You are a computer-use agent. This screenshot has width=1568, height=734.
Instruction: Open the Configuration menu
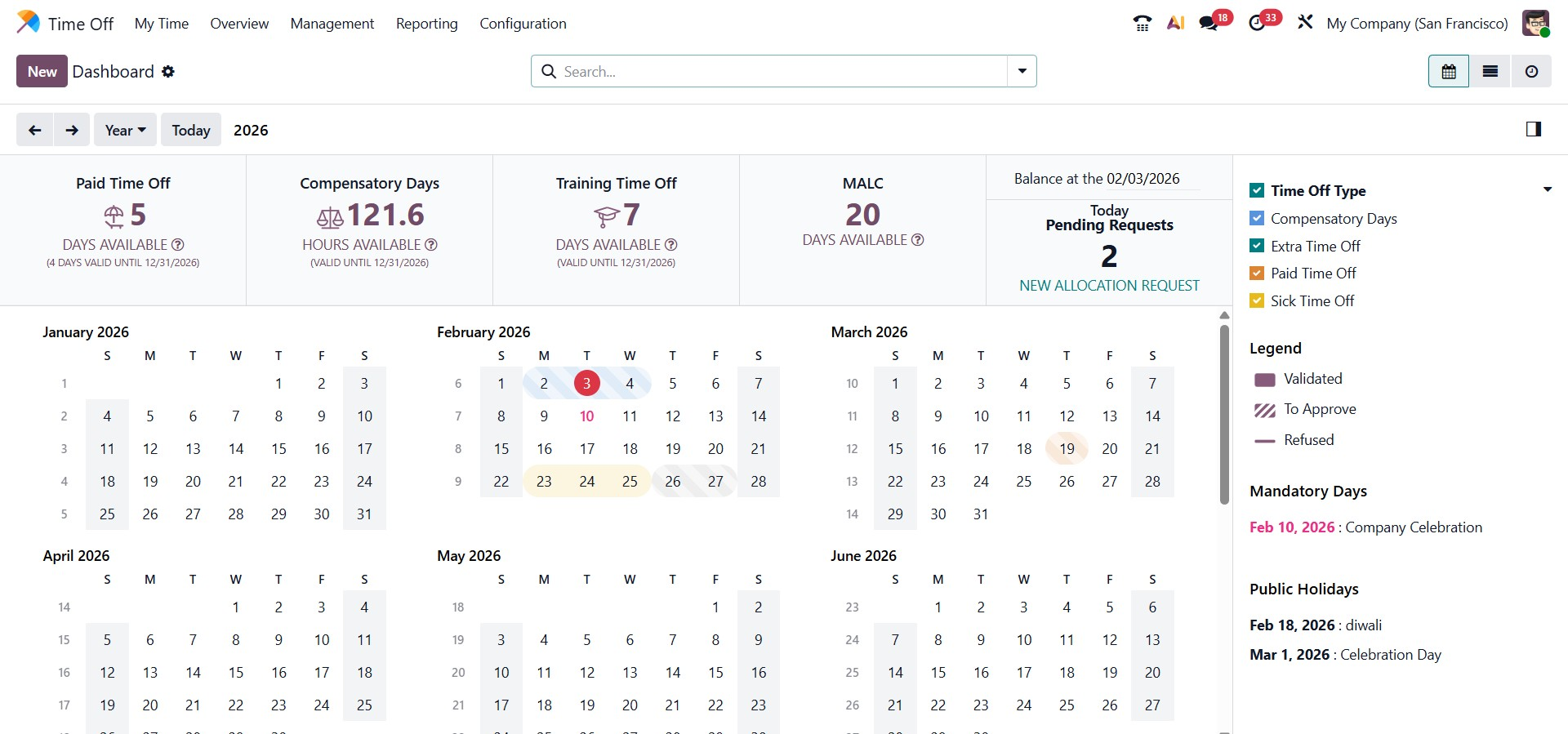click(x=523, y=24)
